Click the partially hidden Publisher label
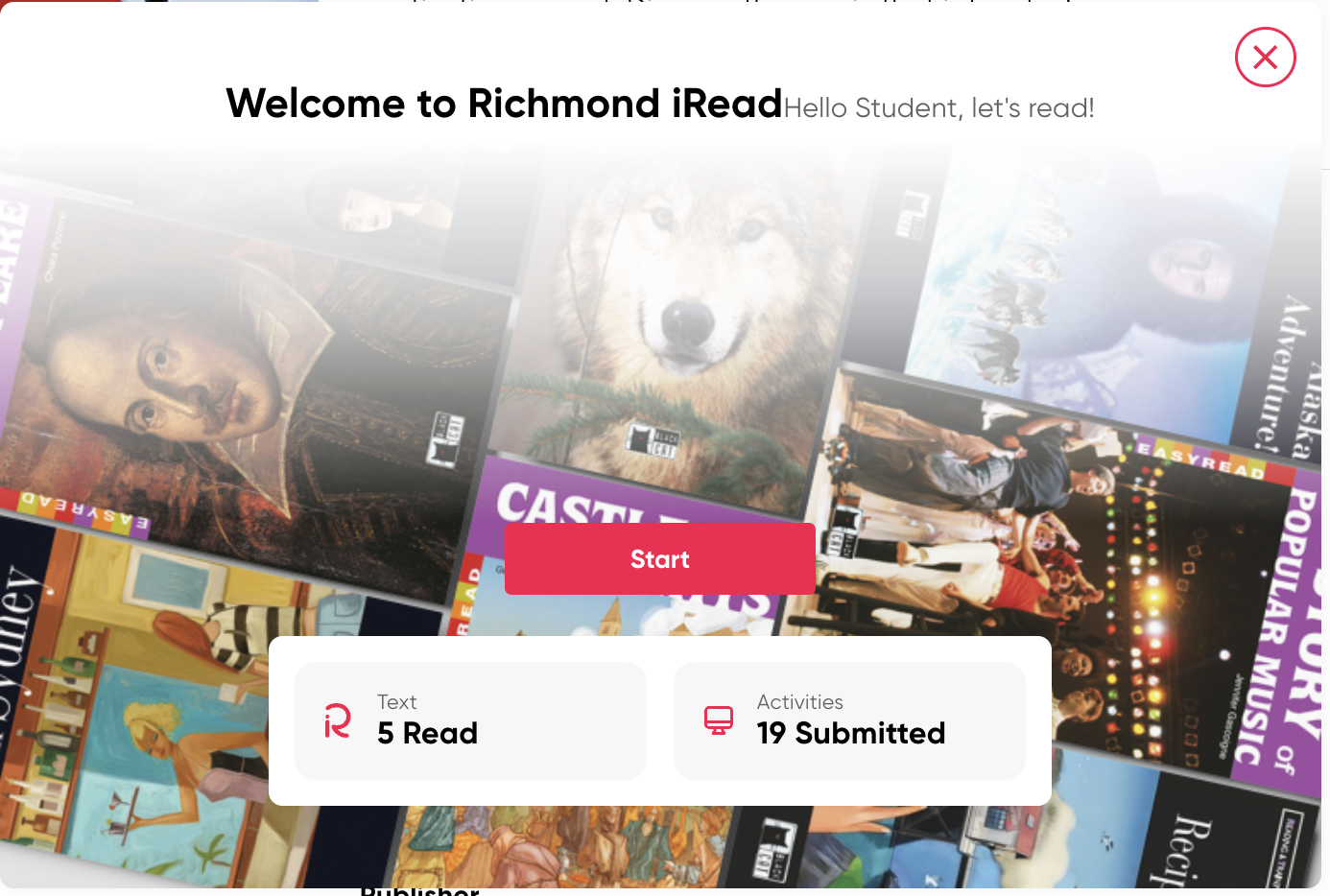The image size is (1330, 896). [419, 891]
